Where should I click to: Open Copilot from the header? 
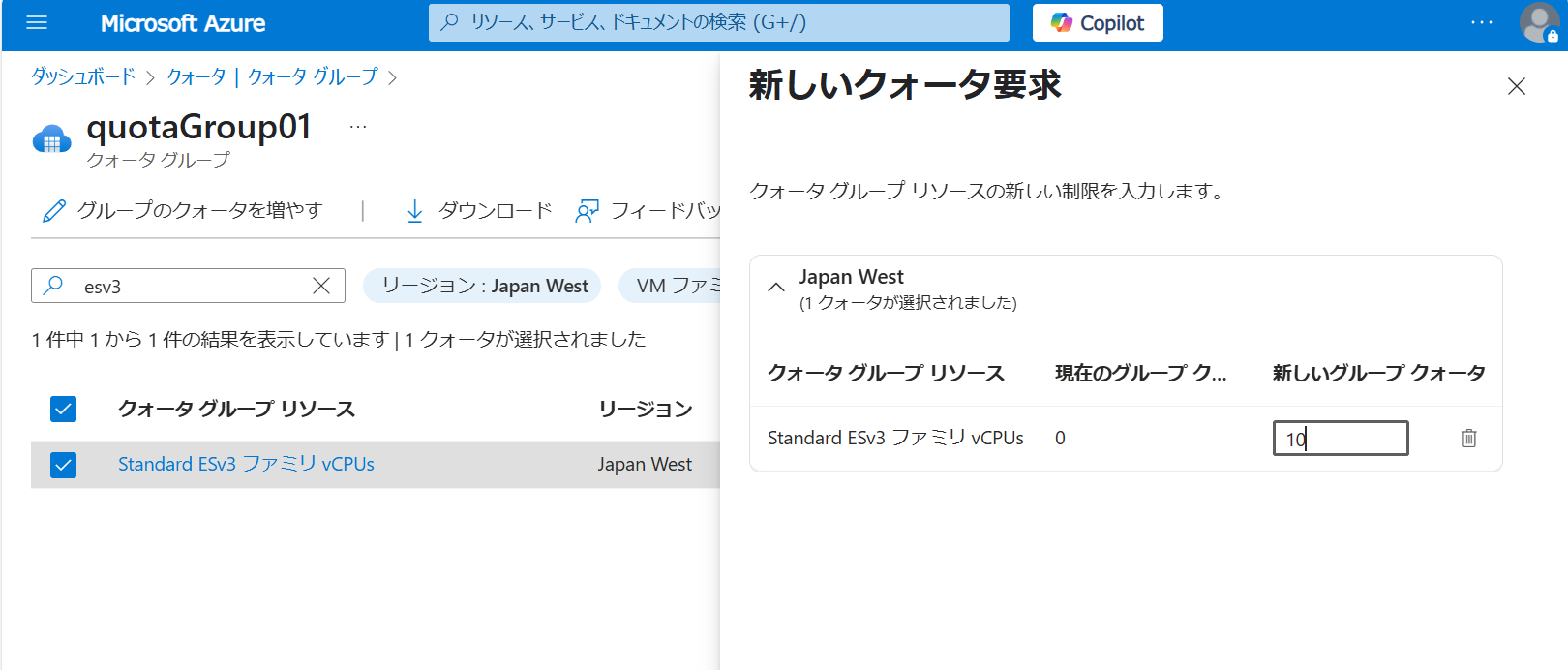1098,23
